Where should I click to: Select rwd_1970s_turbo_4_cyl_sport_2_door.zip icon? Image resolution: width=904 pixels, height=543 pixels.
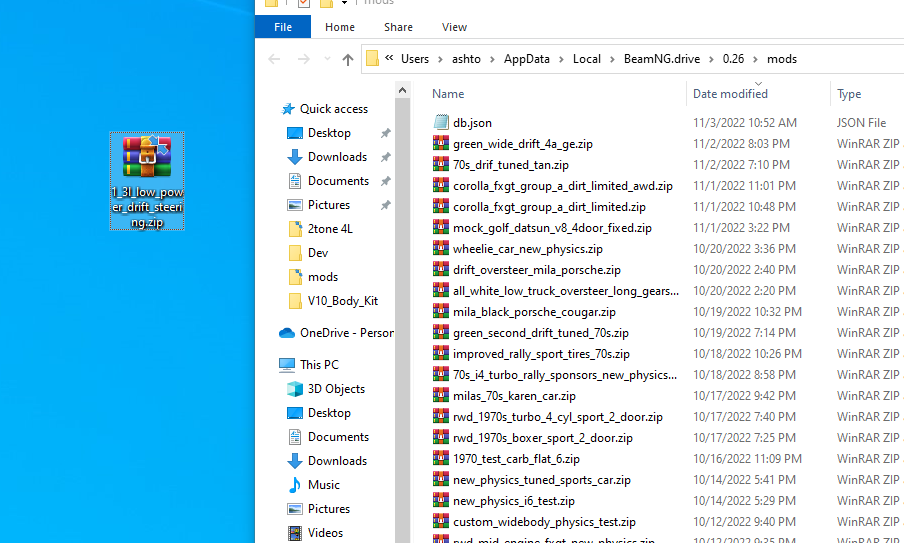pos(441,416)
